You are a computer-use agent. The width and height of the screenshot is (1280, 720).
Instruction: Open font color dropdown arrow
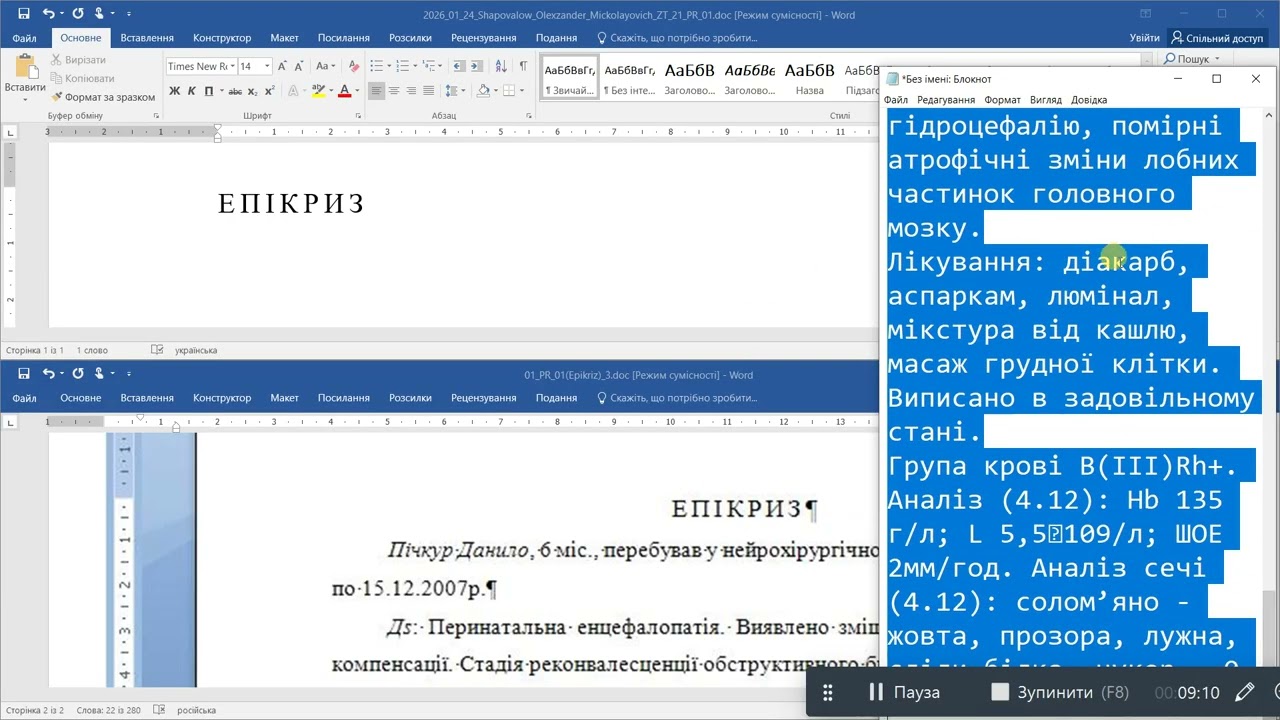[x=356, y=90]
